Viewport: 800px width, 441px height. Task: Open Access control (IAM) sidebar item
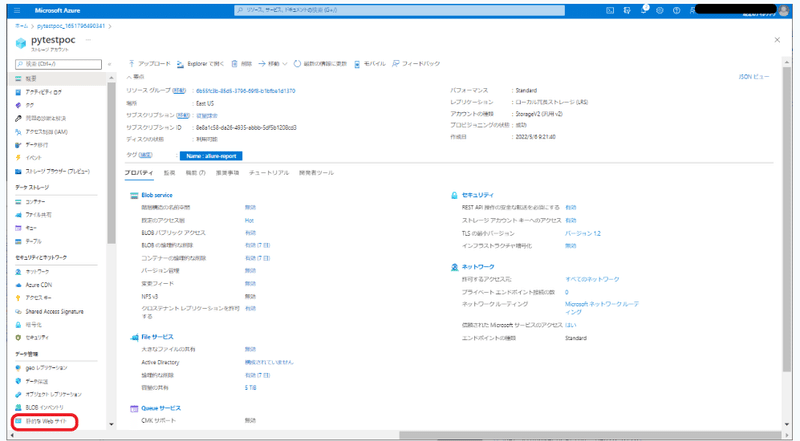pyautogui.click(x=46, y=132)
